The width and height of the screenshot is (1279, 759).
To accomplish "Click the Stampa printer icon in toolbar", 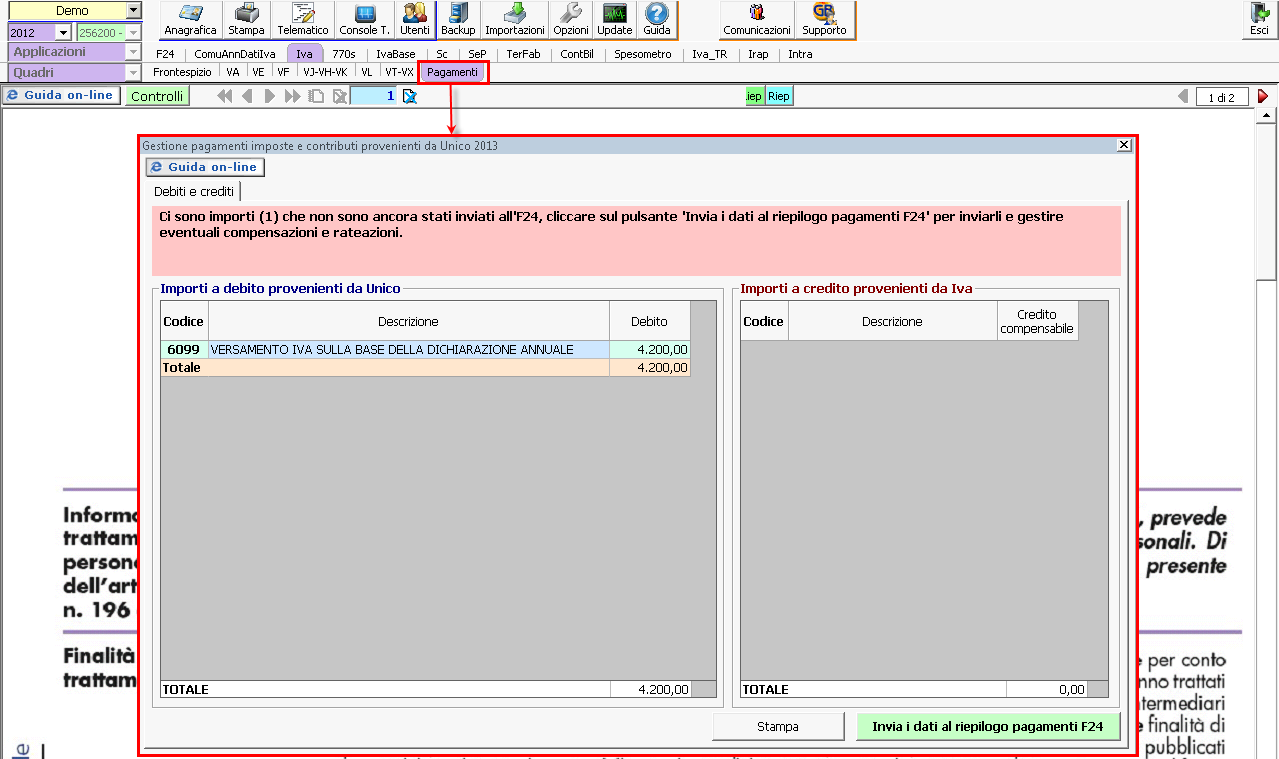I will 246,19.
